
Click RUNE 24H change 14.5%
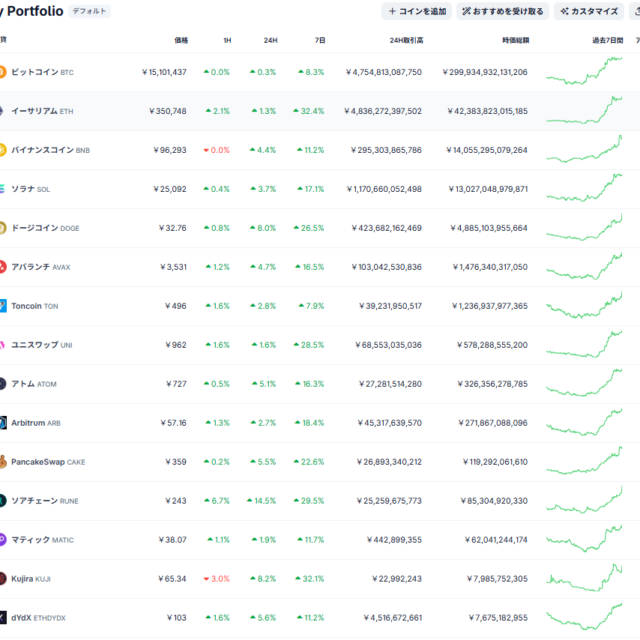click(262, 501)
